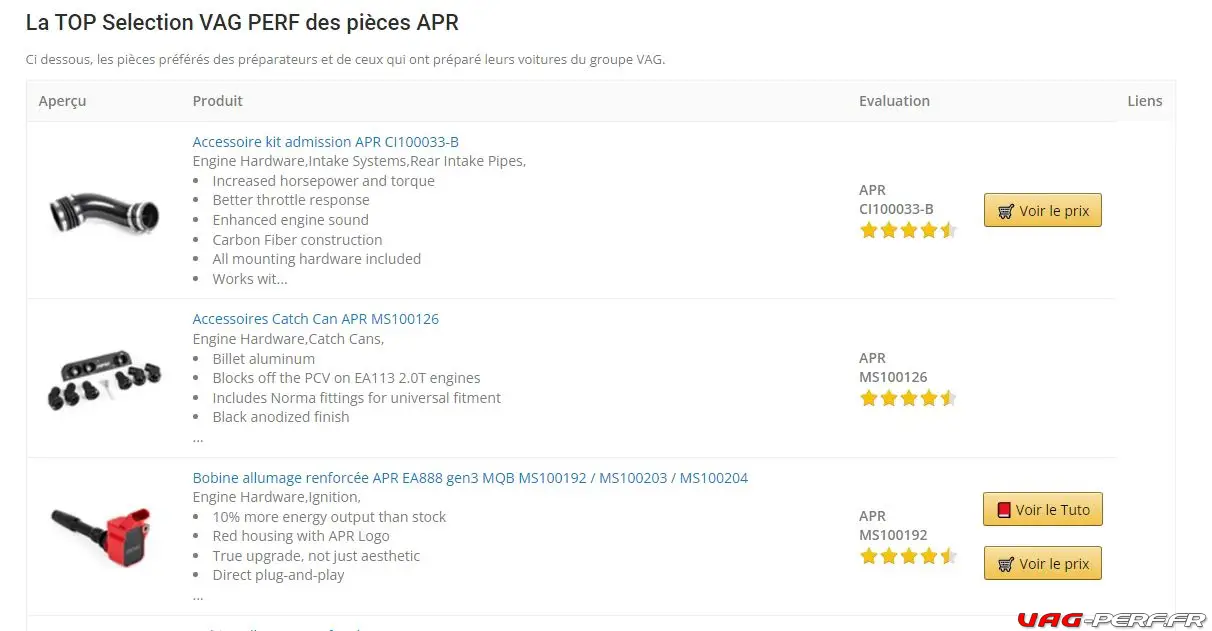The width and height of the screenshot is (1212, 631).
Task: Click the Produit column header
Action: coord(218,101)
